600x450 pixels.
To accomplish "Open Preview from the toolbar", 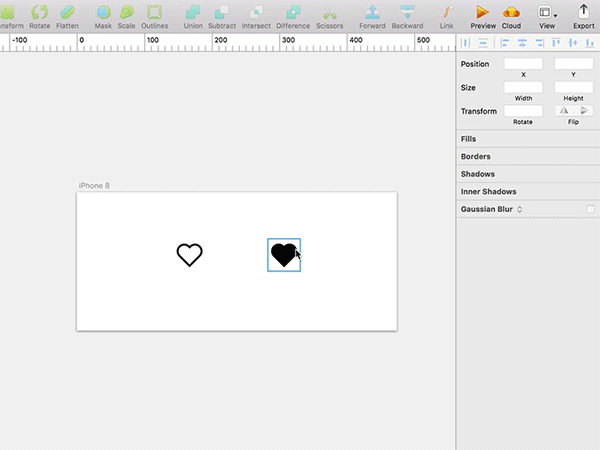I will [x=483, y=17].
